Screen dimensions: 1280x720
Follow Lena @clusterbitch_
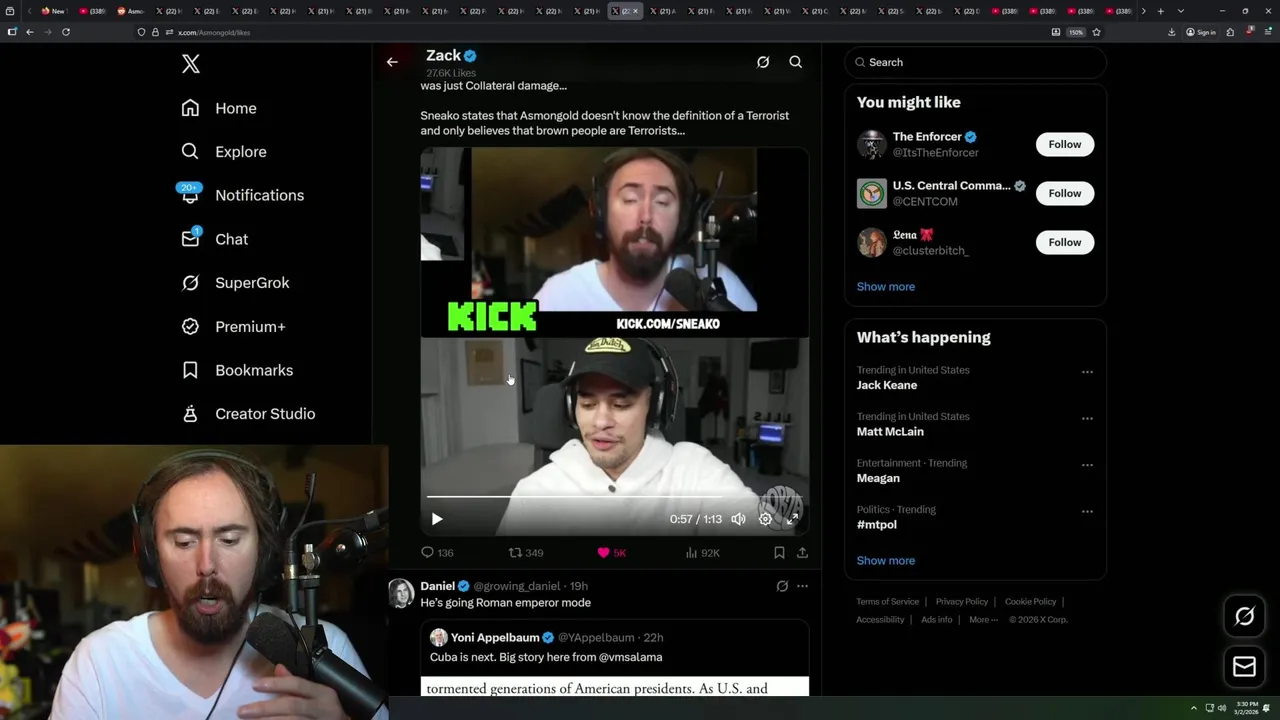[1065, 242]
